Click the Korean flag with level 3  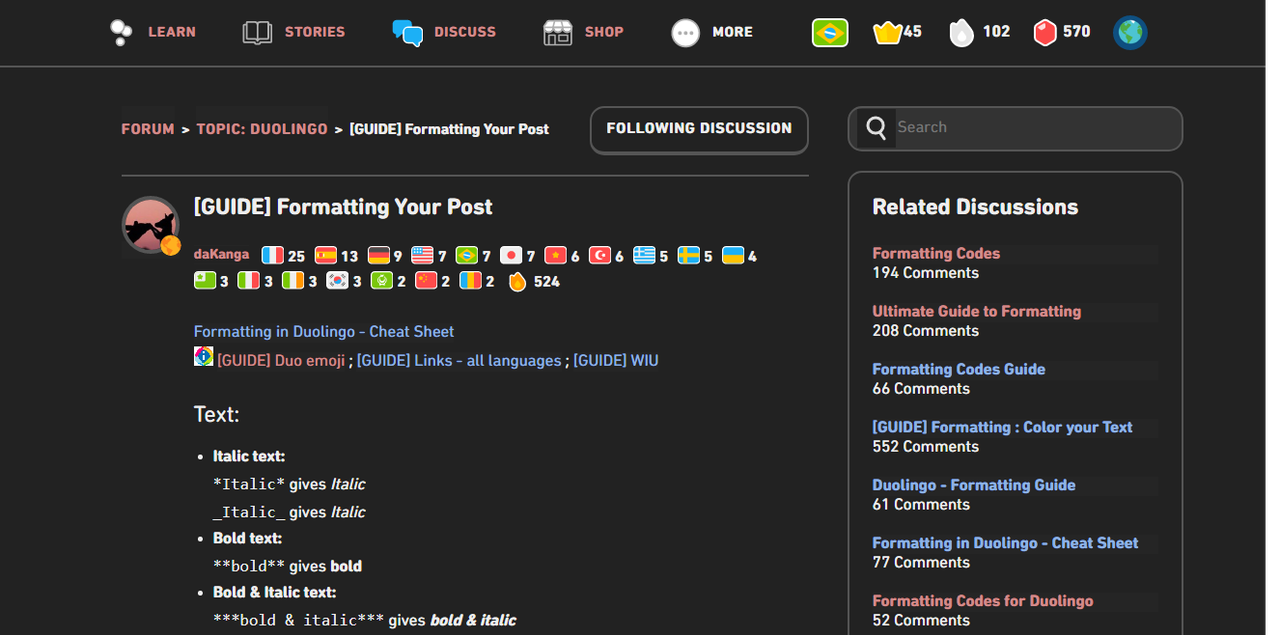(338, 281)
